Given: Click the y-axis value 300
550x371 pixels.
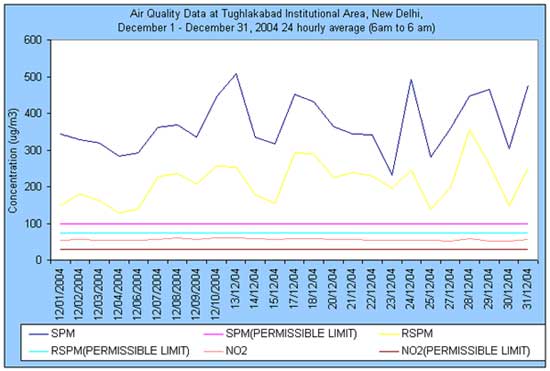Looking at the screenshot, I should [33, 150].
